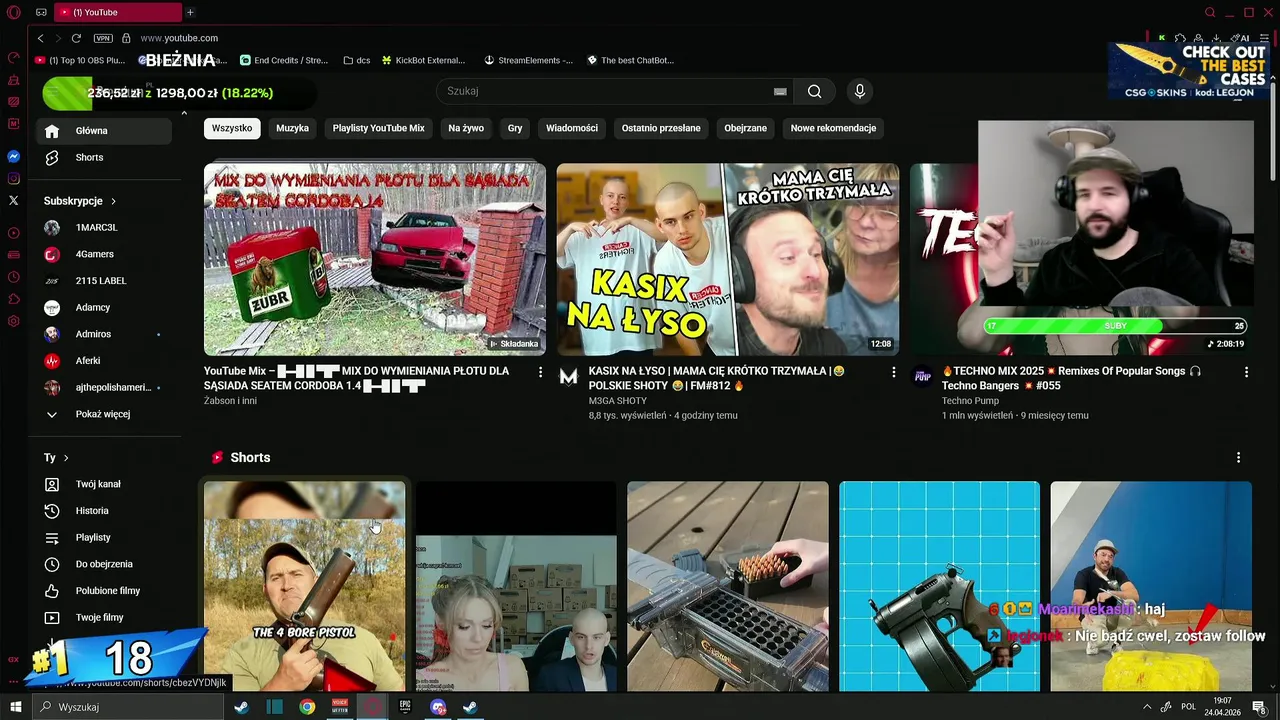
Task: Open the 1MARC3L subscription channel
Action: (105, 228)
